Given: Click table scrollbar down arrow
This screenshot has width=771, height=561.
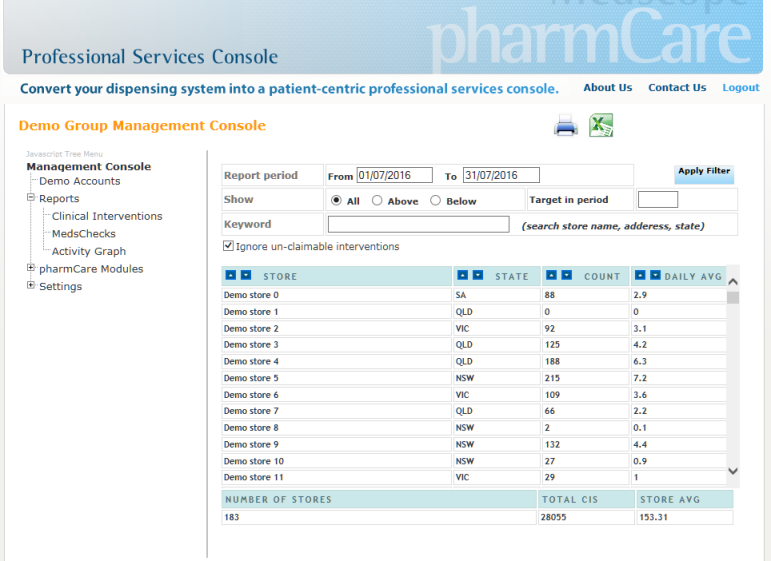Looking at the screenshot, I should 733,471.
